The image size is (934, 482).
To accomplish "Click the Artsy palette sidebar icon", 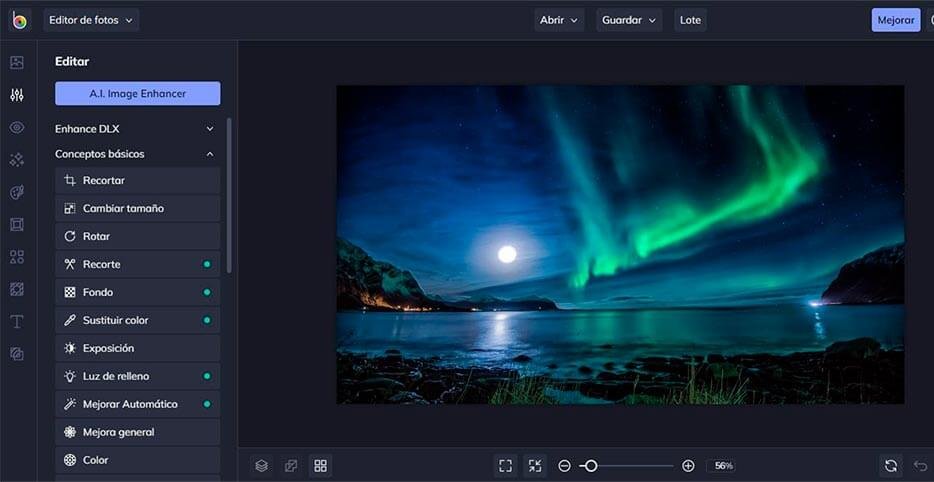I will 17,192.
